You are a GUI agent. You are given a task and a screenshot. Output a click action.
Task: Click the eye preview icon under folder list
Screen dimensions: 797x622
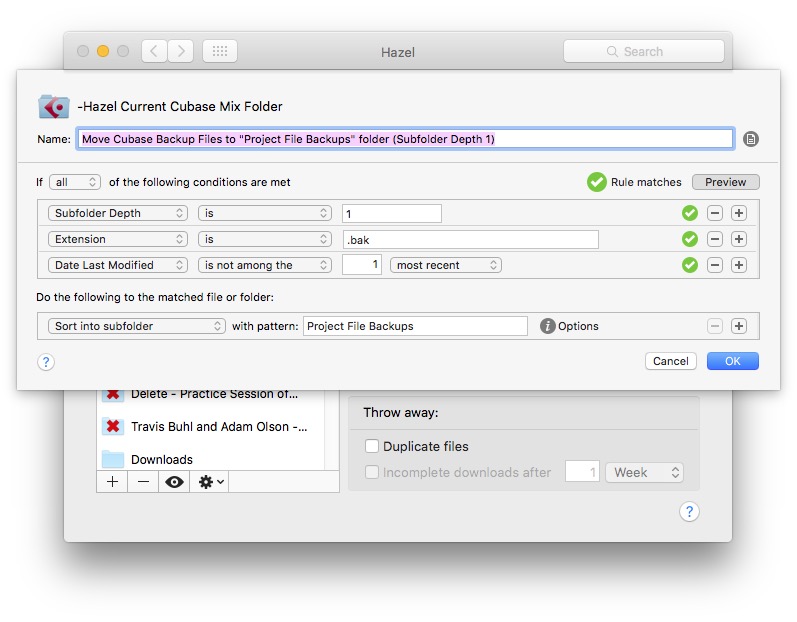(174, 481)
